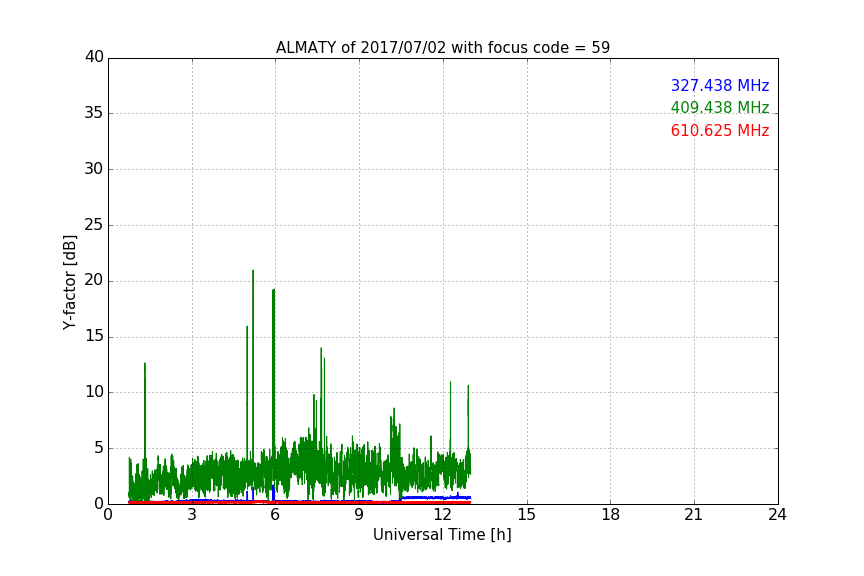Click the 'Universal Time [h]' axis label
The image size is (864, 576).
point(442,535)
